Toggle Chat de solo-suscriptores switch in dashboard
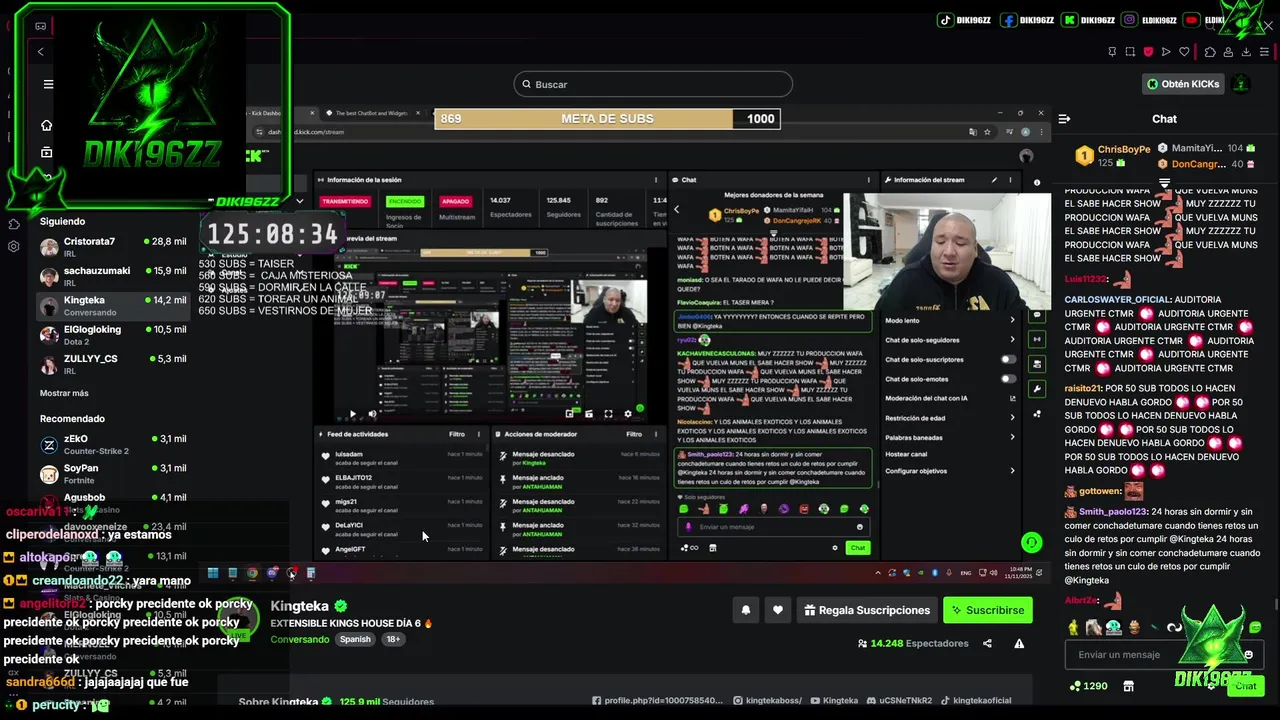This screenshot has width=1280, height=720. (x=1008, y=360)
